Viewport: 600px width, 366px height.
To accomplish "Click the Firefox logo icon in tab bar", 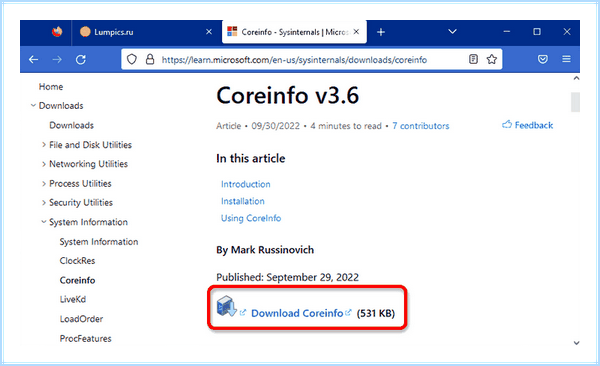I will 57,31.
